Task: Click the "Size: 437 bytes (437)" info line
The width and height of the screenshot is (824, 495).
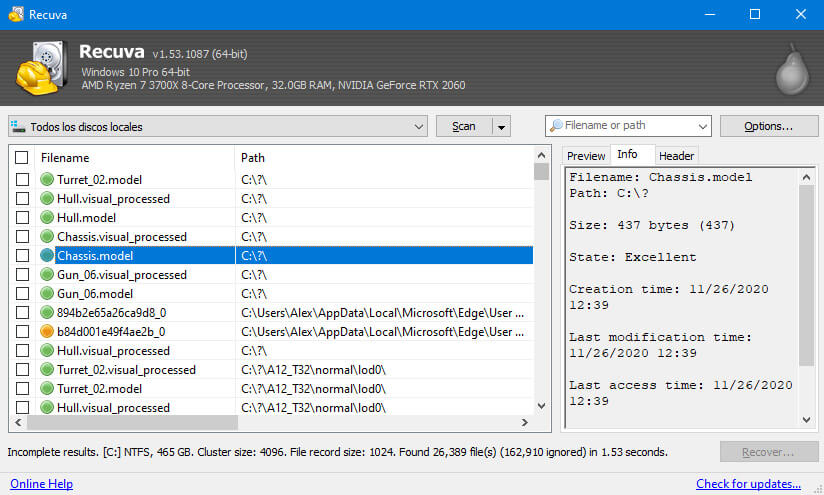Action: coord(652,225)
